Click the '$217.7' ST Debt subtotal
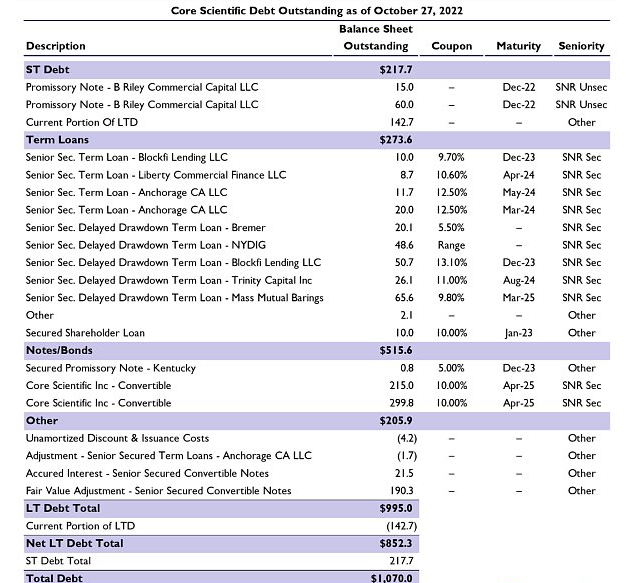 pyautogui.click(x=396, y=70)
